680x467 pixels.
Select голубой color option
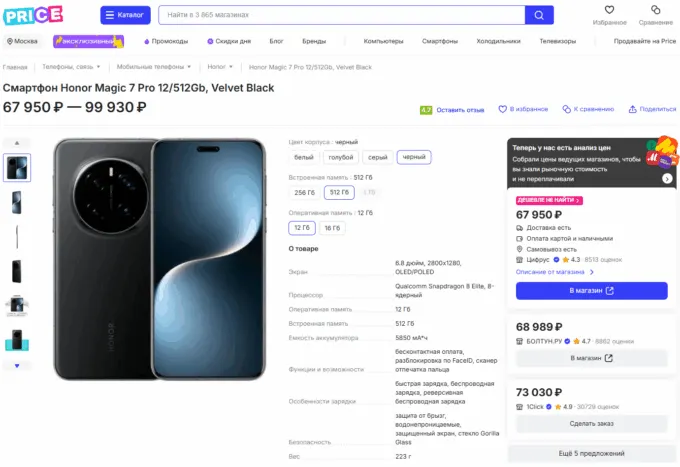341,157
